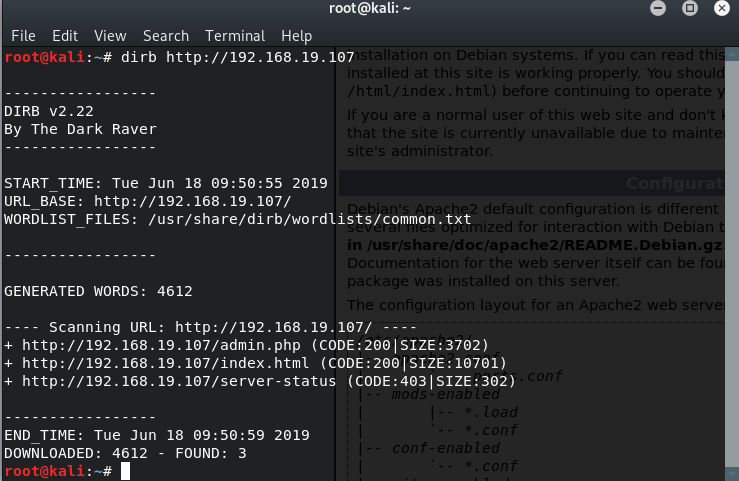
Task: Click the URL in the dirb command
Action: point(260,57)
